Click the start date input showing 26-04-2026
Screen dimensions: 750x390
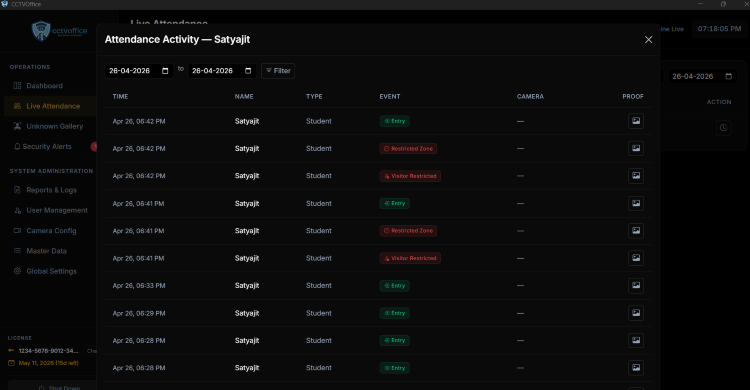(139, 71)
